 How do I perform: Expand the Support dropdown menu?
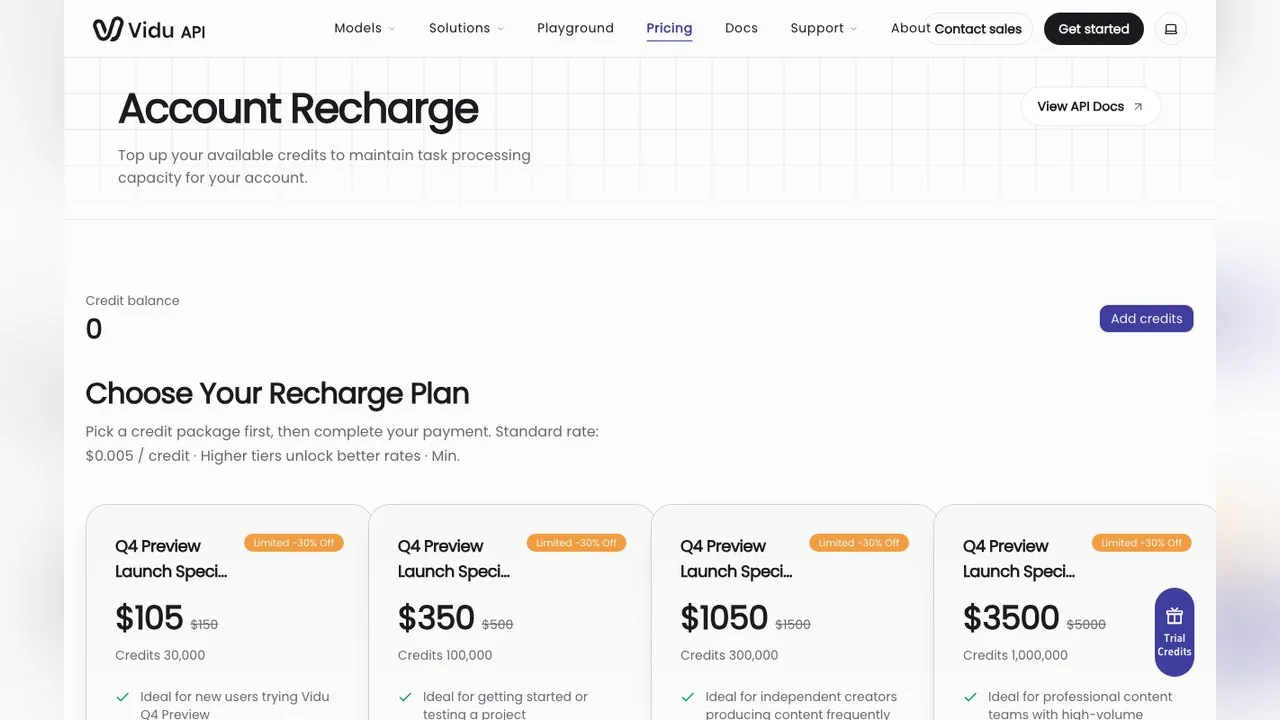[x=824, y=28]
